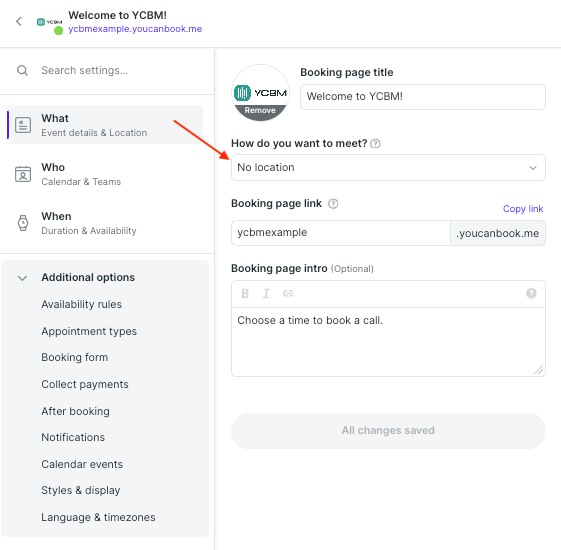The width and height of the screenshot is (561, 550).
Task: Open the What event details tab
Action: point(105,125)
